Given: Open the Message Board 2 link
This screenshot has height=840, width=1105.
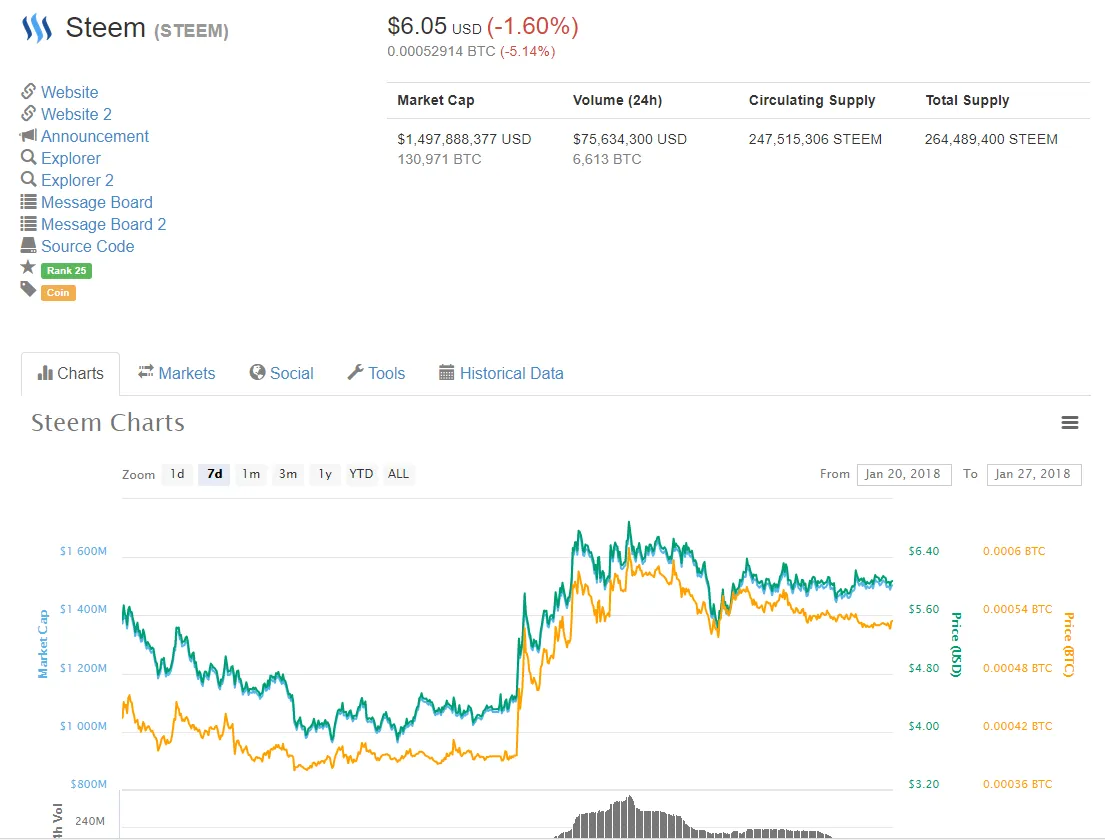Looking at the screenshot, I should 104,224.
